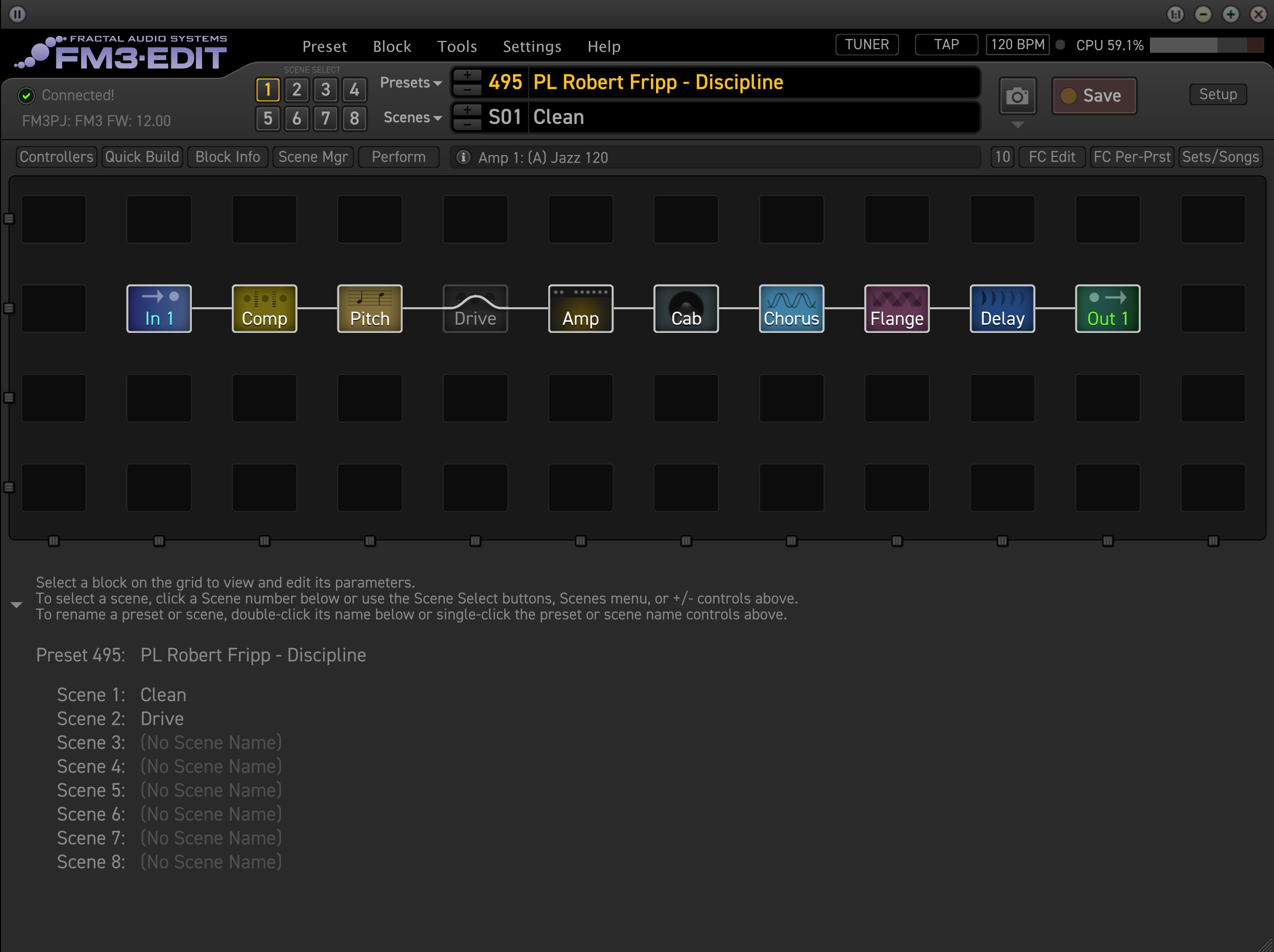The height and width of the screenshot is (952, 1274).
Task: Activate scene select button 5
Action: [x=267, y=118]
